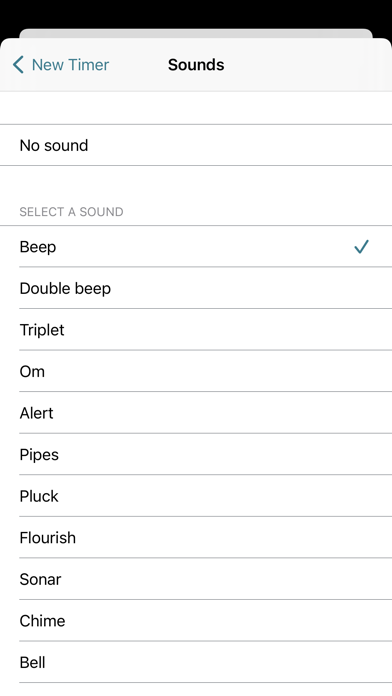Tap the New Timer back label text
Image resolution: width=392 pixels, height=696 pixels.
pyautogui.click(x=70, y=65)
